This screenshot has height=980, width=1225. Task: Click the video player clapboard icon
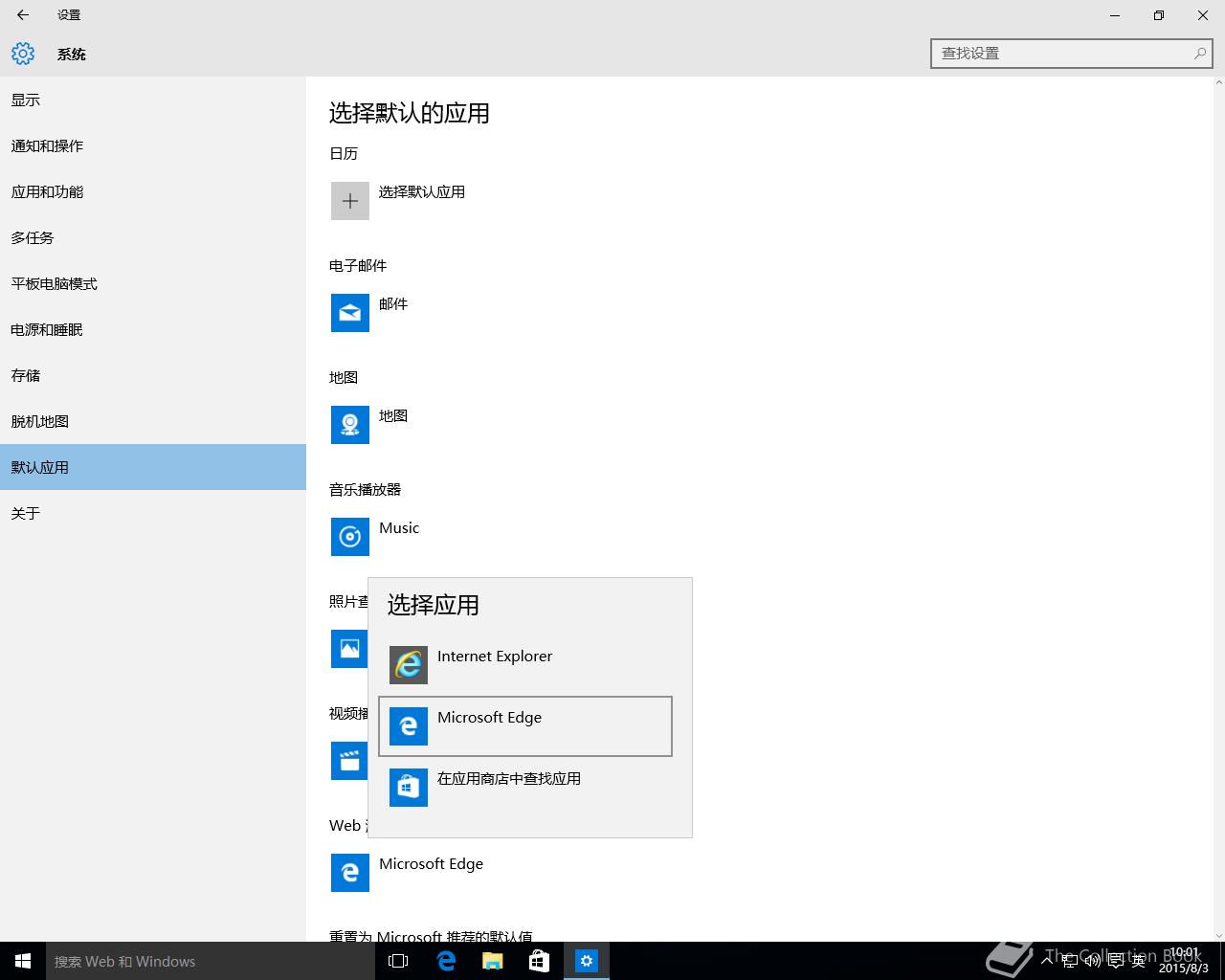click(x=349, y=761)
